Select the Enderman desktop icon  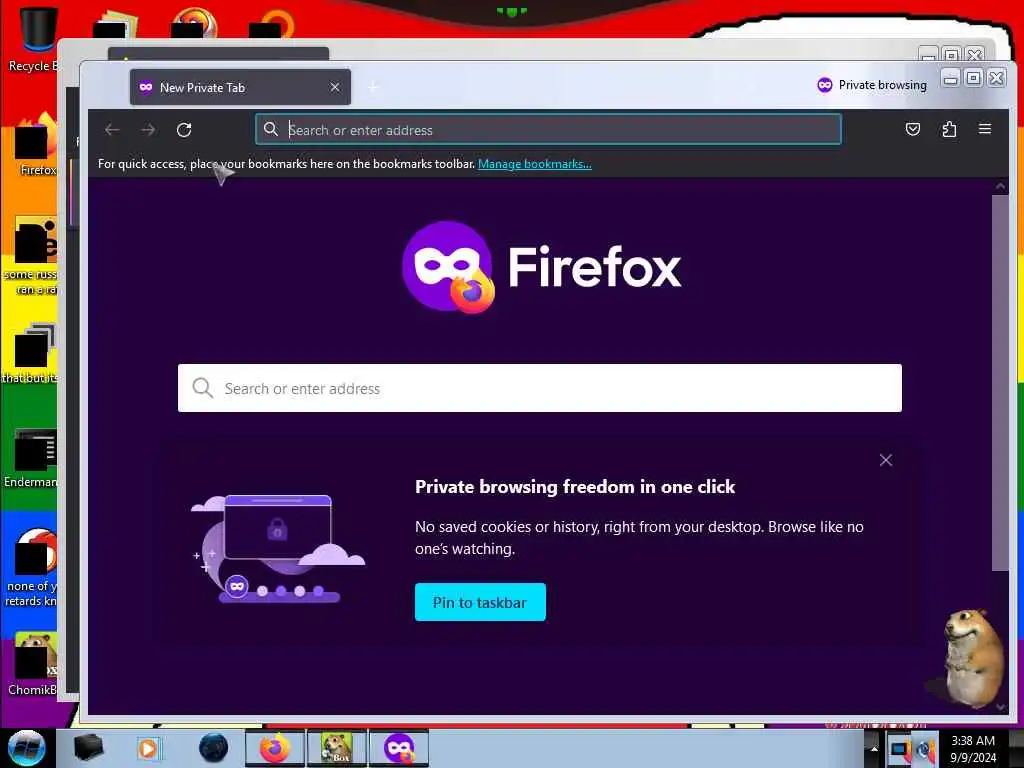[30, 458]
